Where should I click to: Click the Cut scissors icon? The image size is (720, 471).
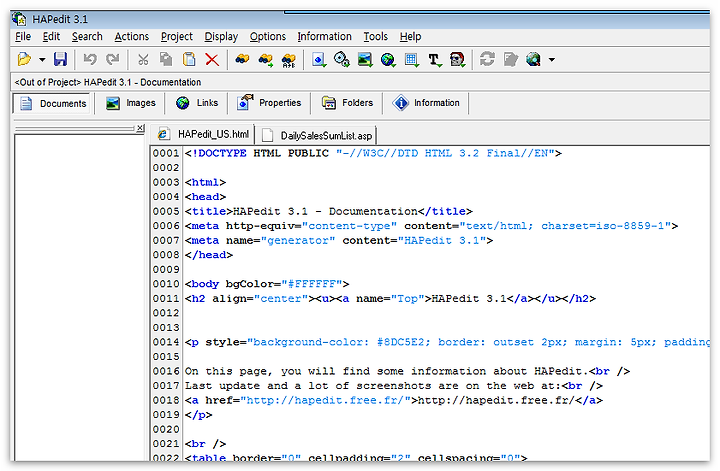pos(143,59)
